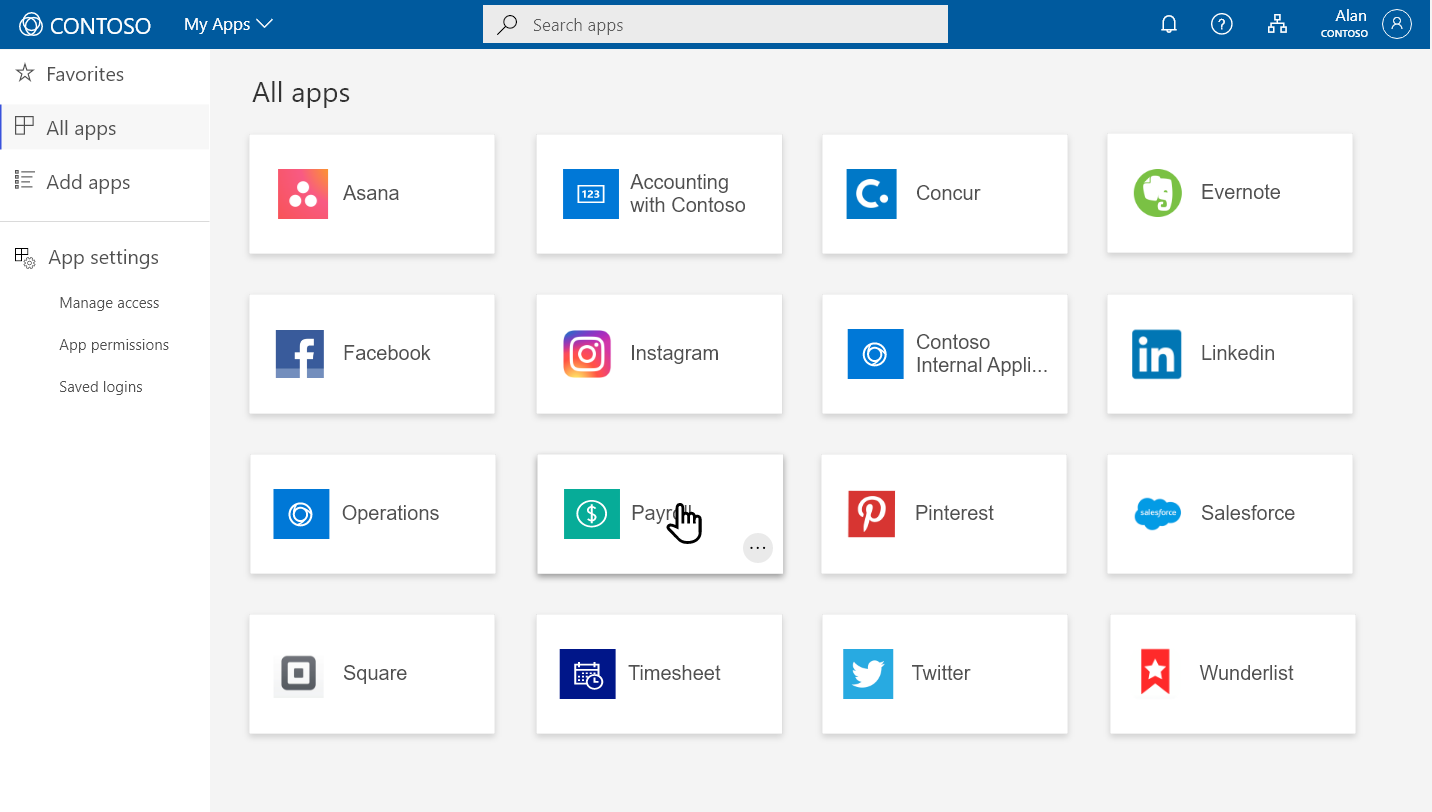Open the organization hierarchy icon
The height and width of the screenshot is (812, 1432).
[1277, 25]
